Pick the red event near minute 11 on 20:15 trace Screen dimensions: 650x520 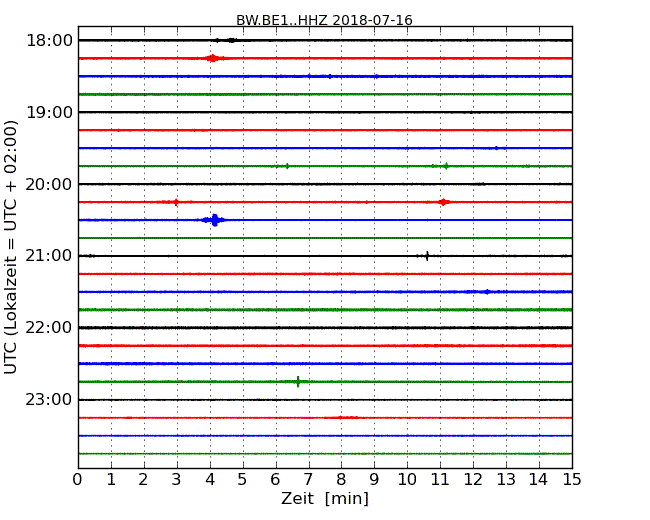(x=444, y=202)
